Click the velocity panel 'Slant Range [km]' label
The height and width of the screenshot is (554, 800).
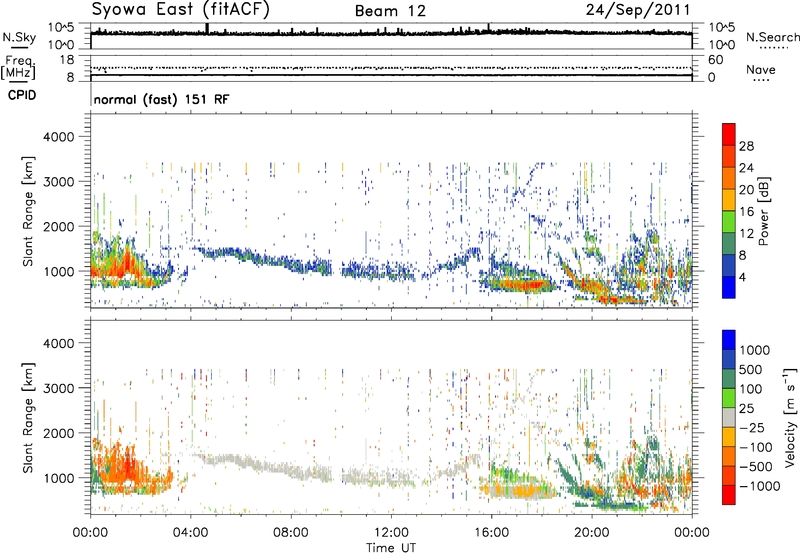(x=28, y=417)
